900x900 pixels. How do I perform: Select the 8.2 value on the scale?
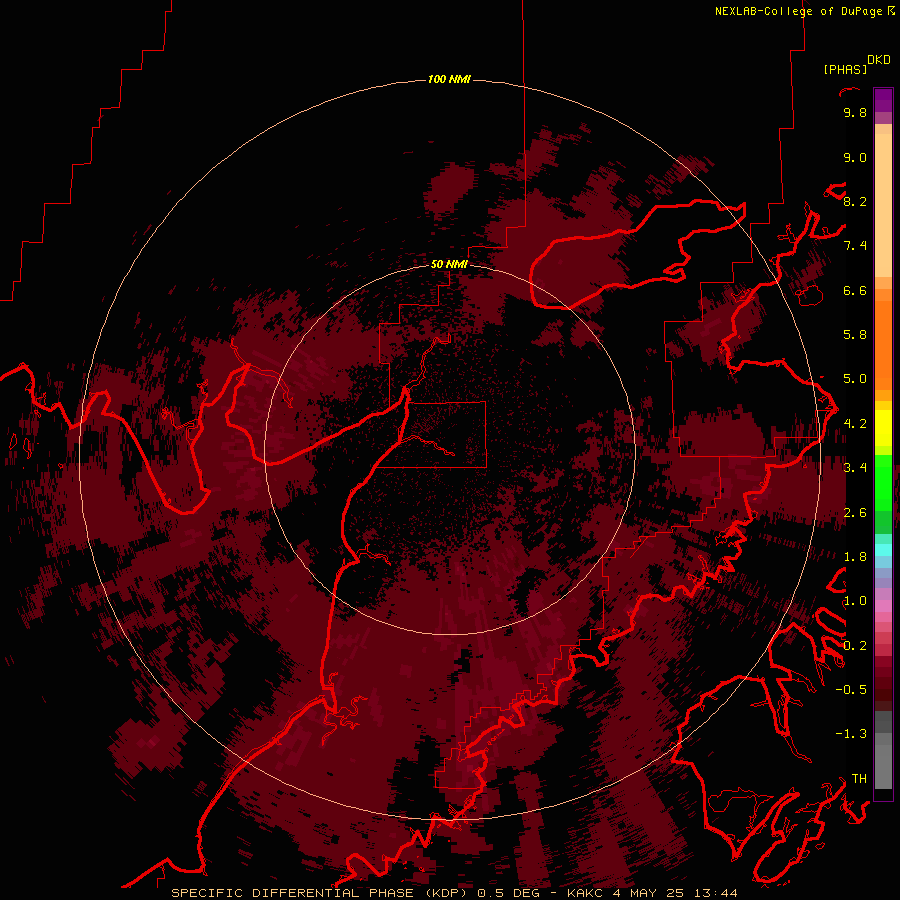click(x=855, y=201)
